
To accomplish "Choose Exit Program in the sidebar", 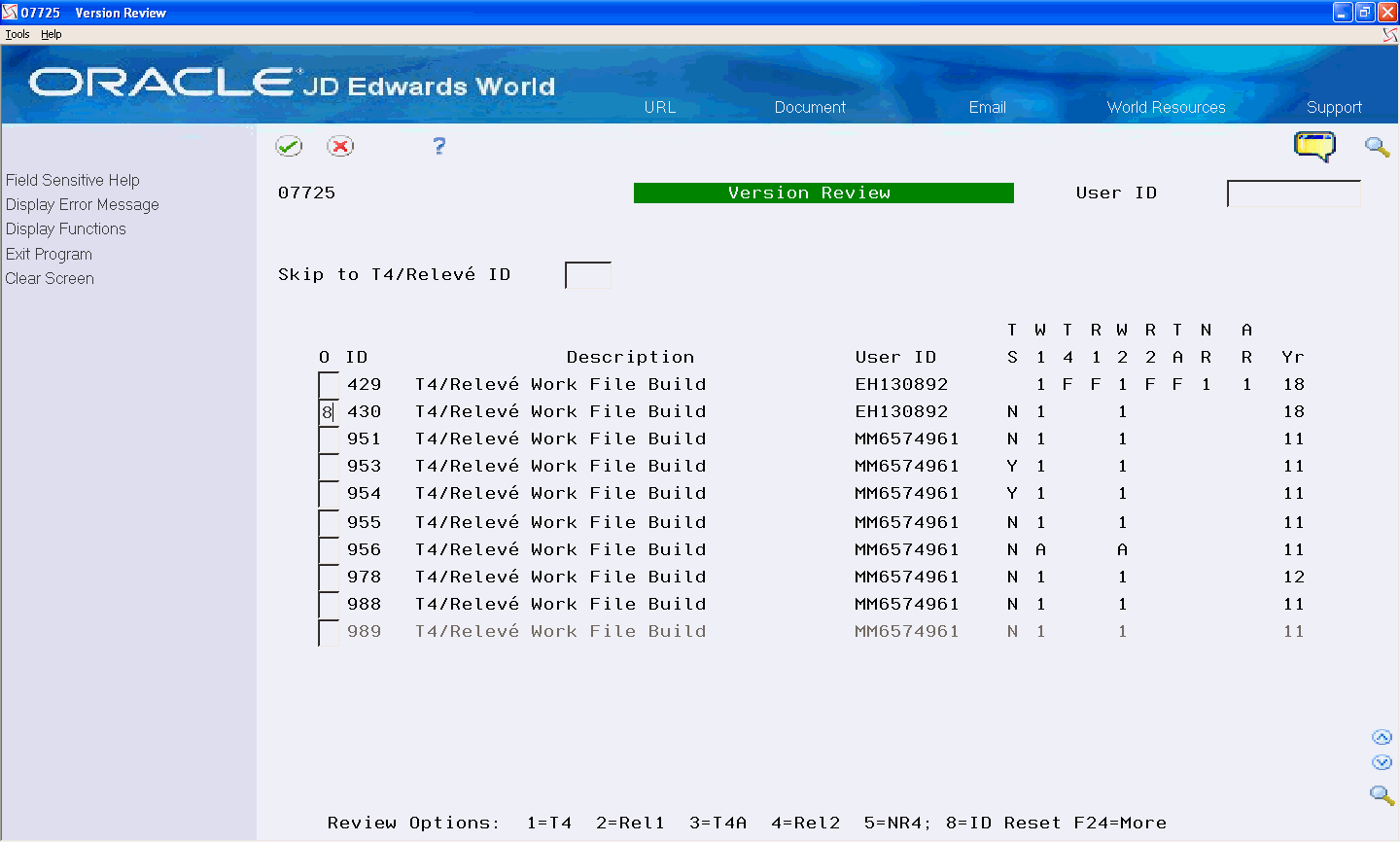I will click(49, 254).
